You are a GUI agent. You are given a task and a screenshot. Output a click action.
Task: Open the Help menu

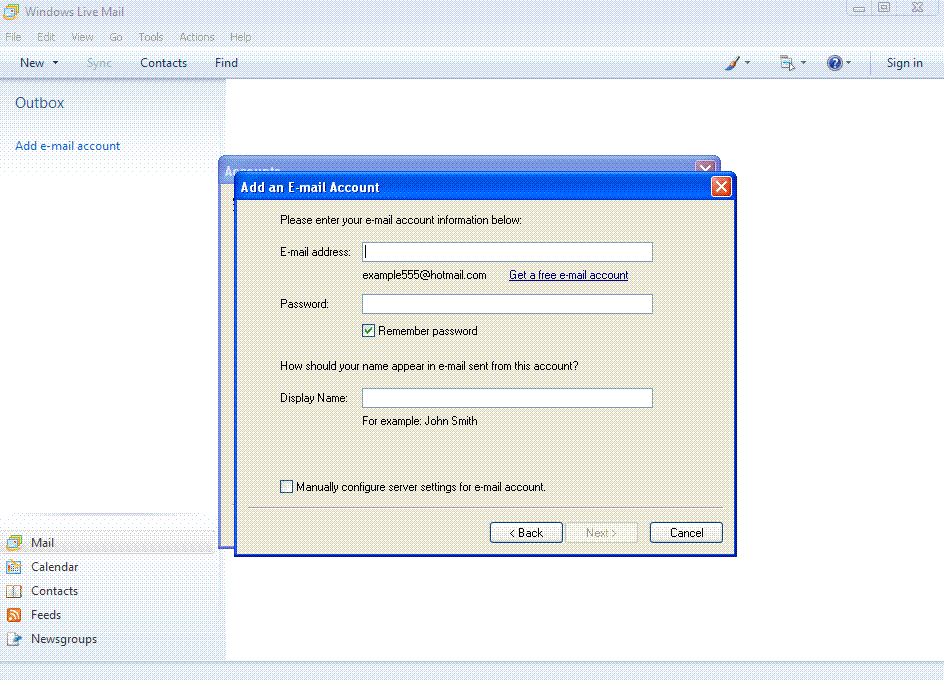[241, 37]
